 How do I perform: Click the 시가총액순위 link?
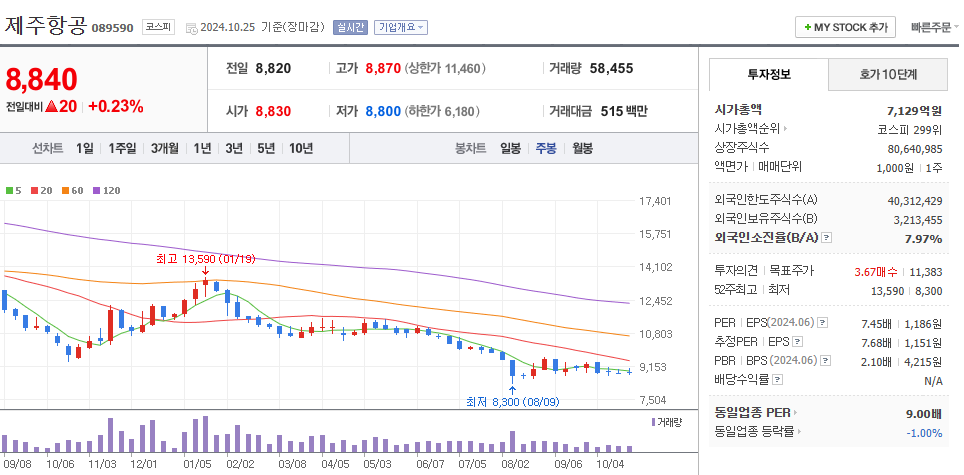tap(747, 129)
